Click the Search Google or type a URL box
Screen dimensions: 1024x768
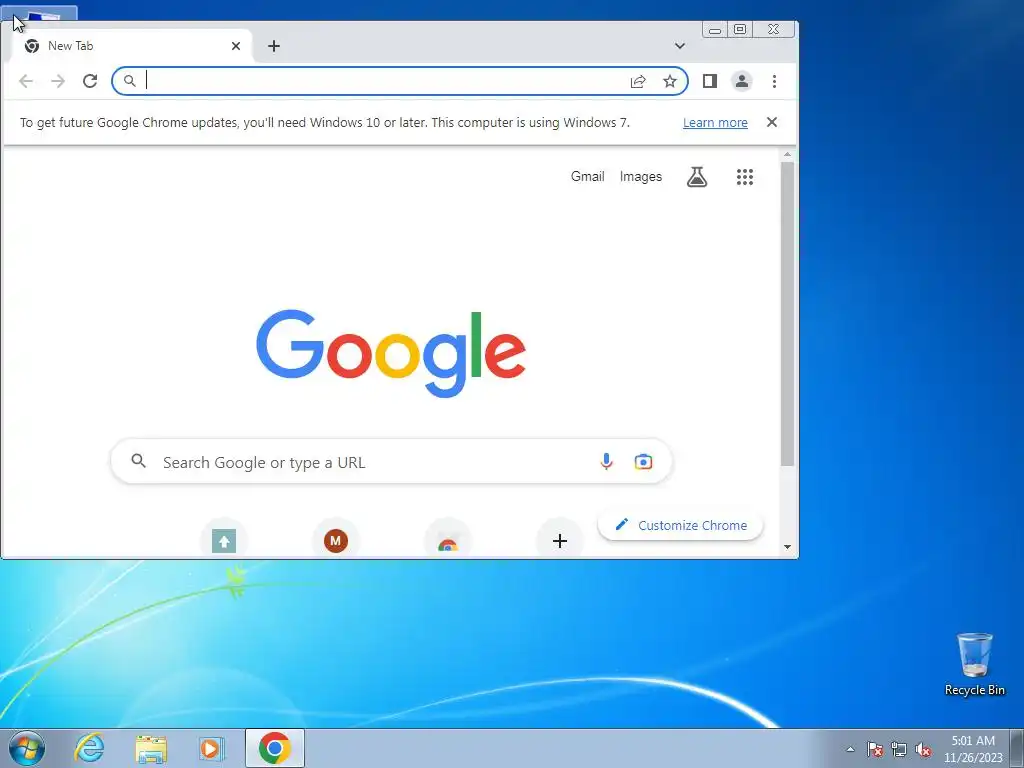pyautogui.click(x=391, y=462)
